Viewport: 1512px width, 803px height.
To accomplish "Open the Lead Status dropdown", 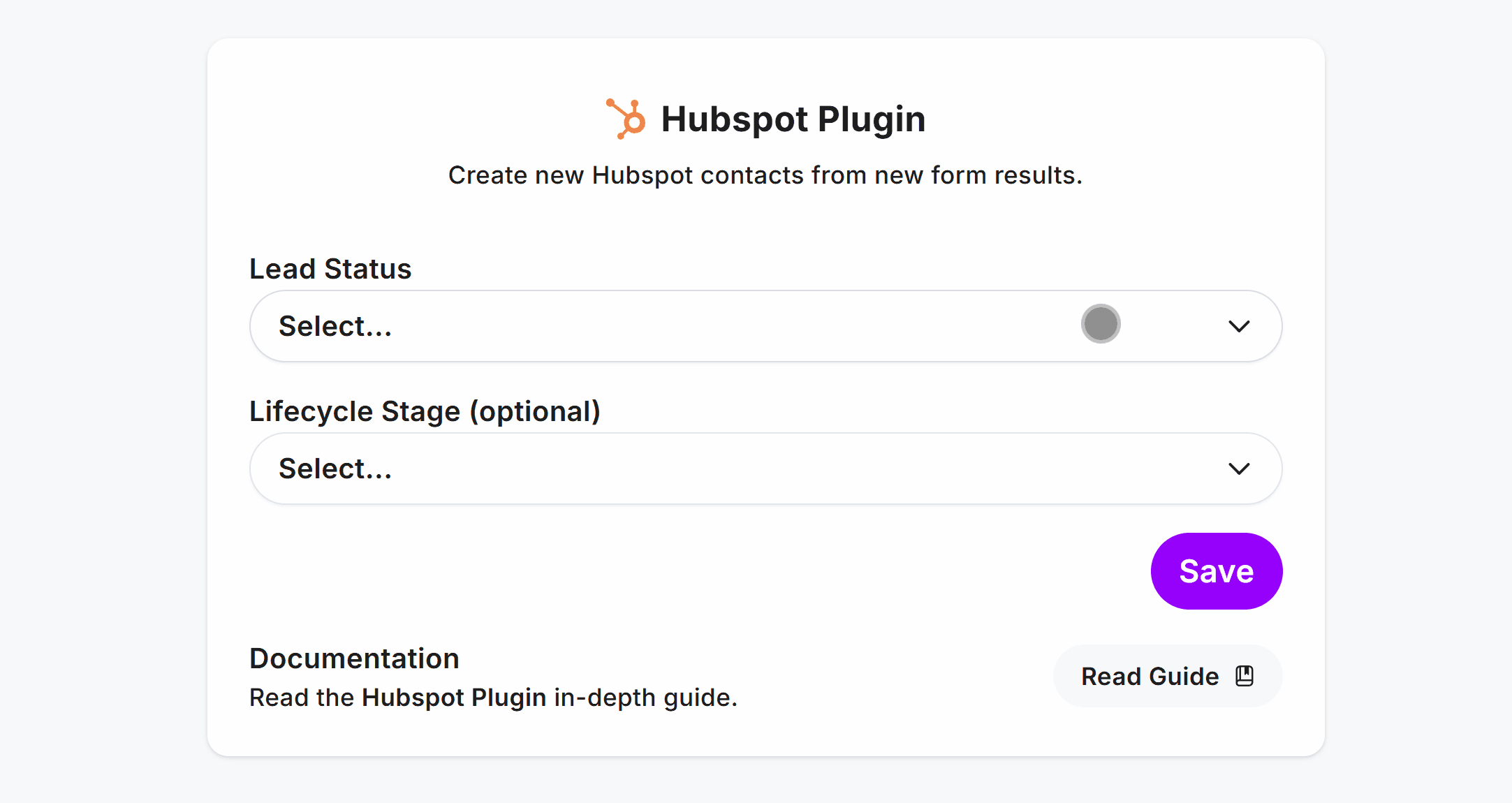I will [765, 326].
